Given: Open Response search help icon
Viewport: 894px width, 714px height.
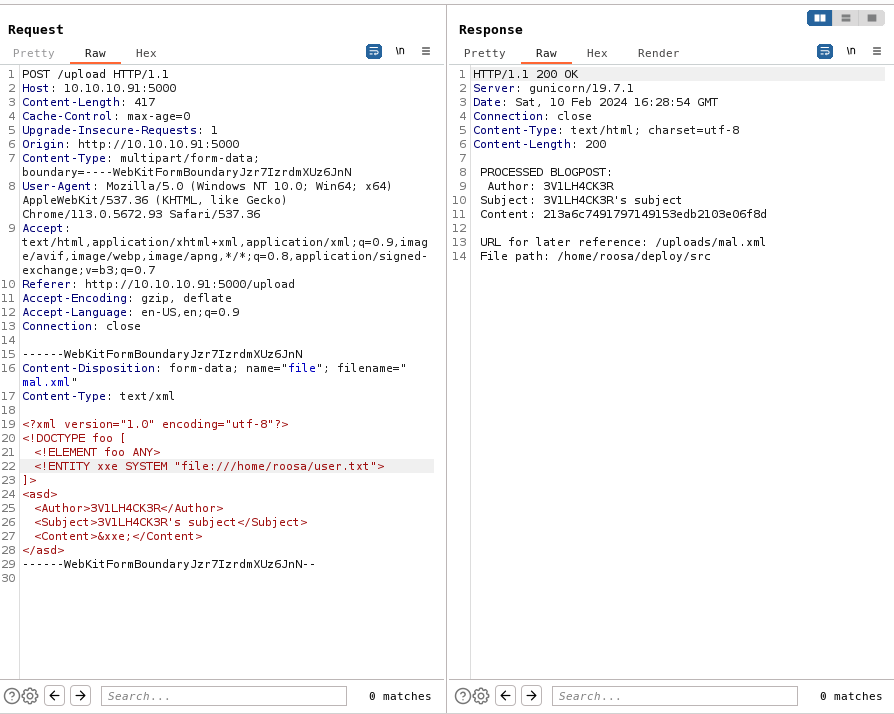Looking at the screenshot, I should 462,696.
